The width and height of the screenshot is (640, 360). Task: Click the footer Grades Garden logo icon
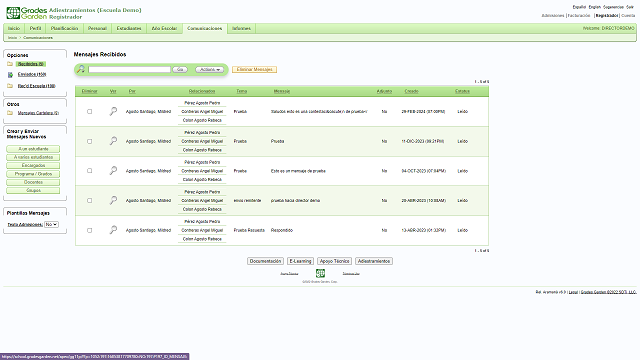click(x=320, y=273)
